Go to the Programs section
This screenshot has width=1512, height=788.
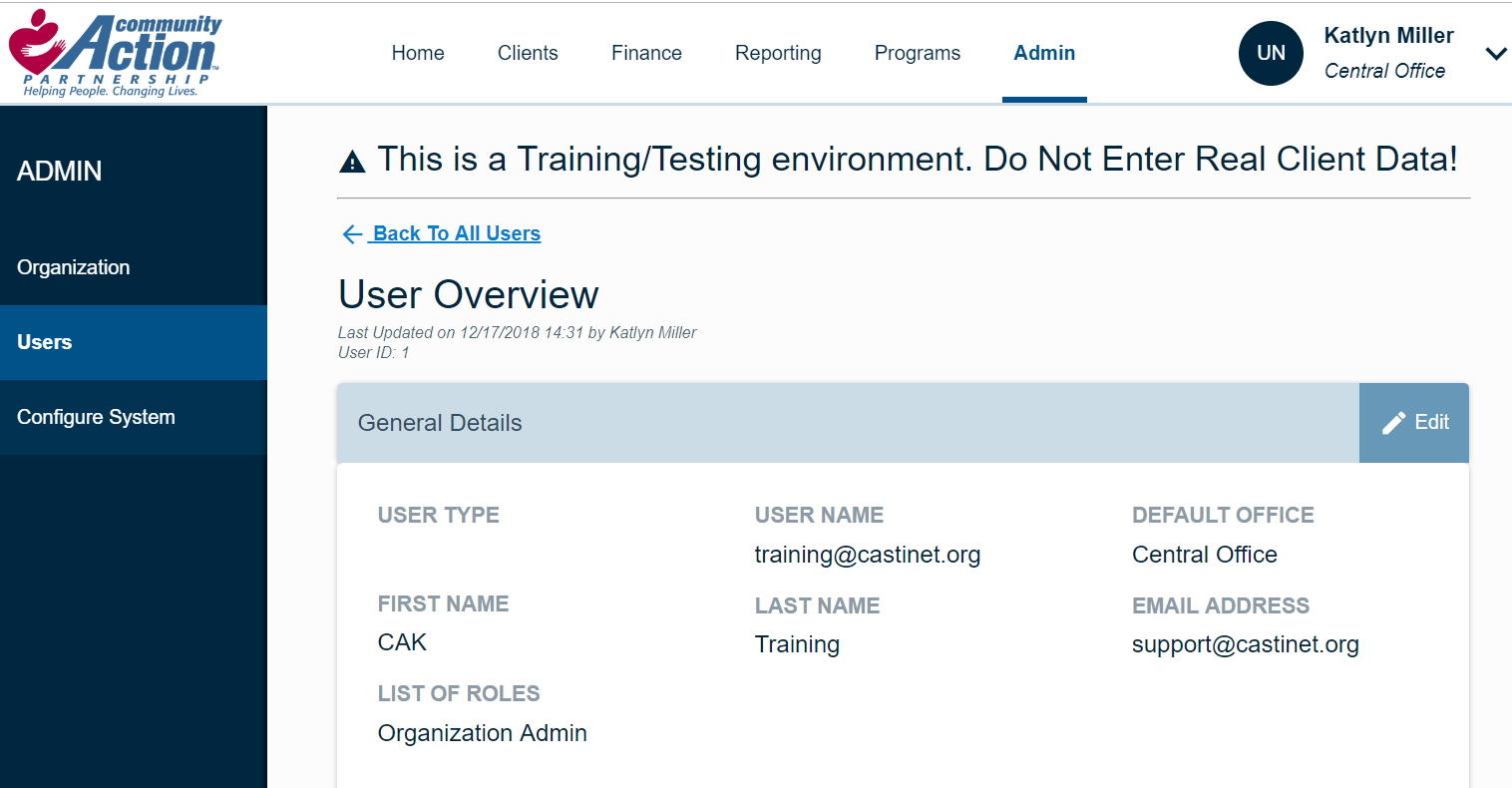tap(918, 53)
